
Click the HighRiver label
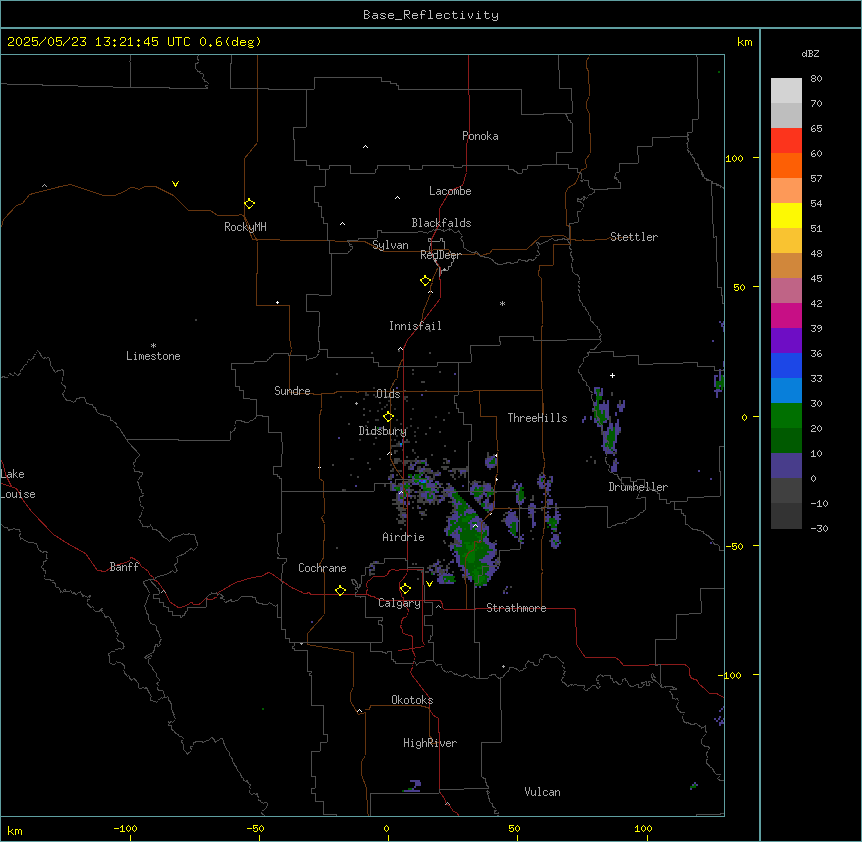coord(430,743)
